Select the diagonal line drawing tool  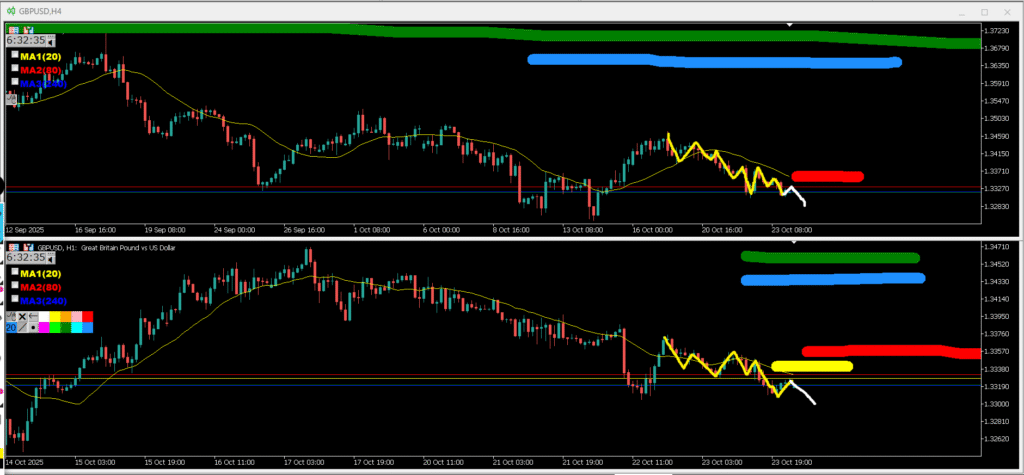tap(22, 327)
